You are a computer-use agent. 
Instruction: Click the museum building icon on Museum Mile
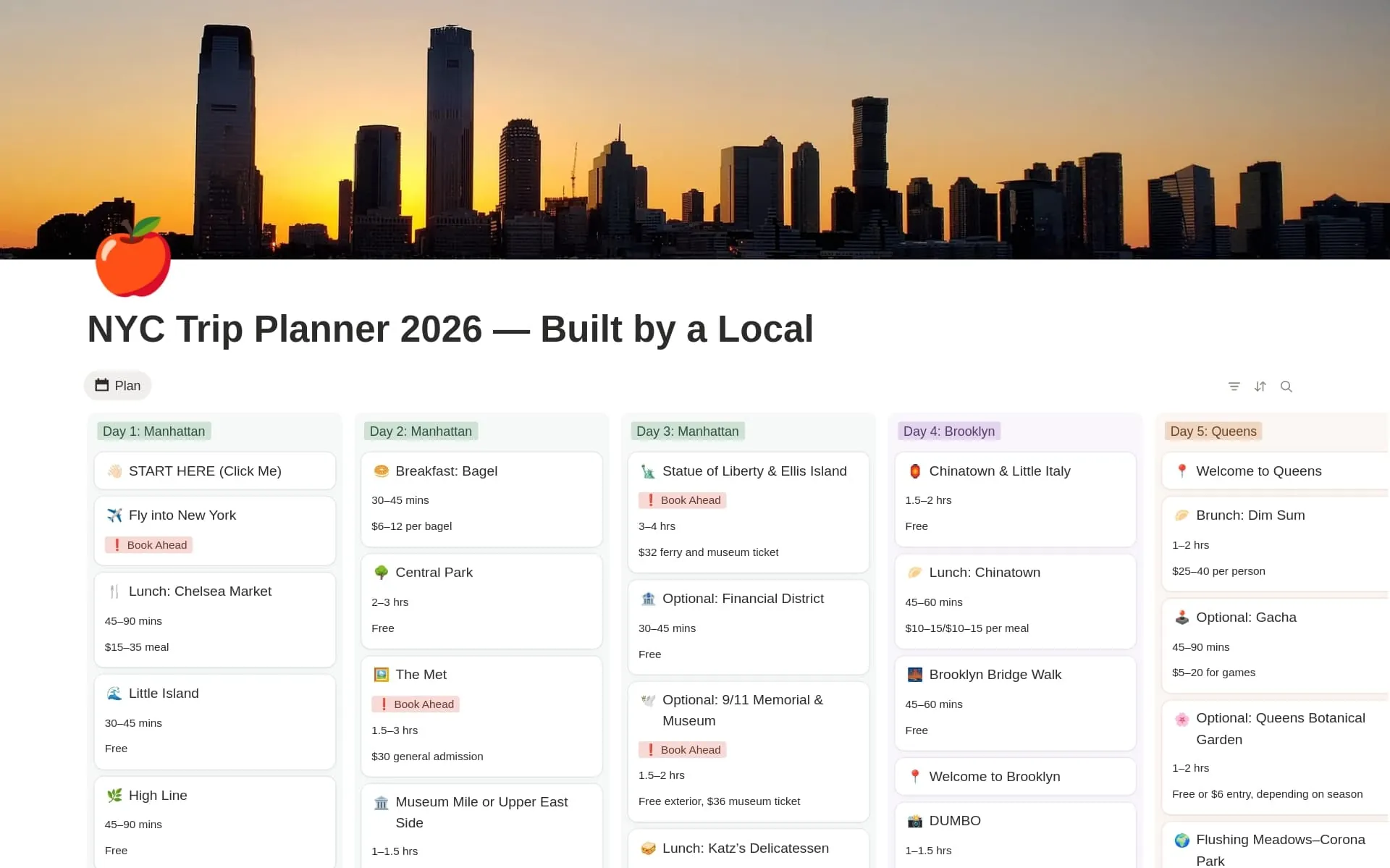point(382,802)
